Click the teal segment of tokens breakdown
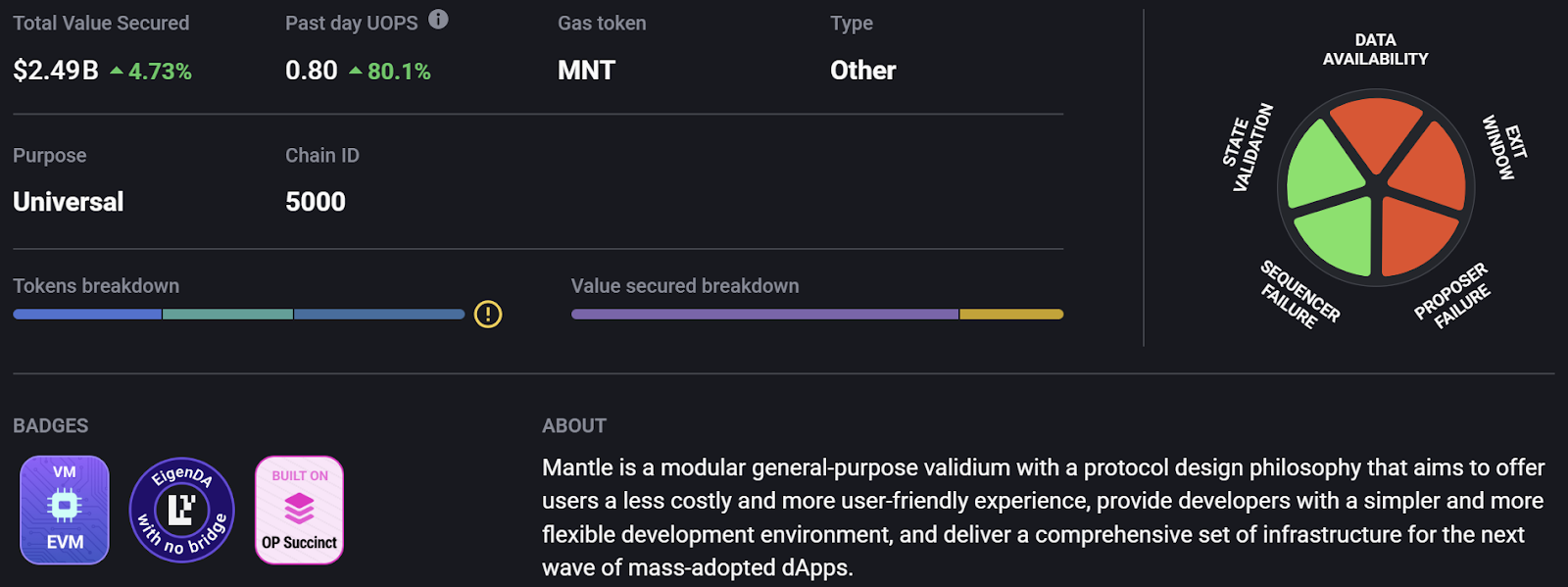 coord(227,315)
